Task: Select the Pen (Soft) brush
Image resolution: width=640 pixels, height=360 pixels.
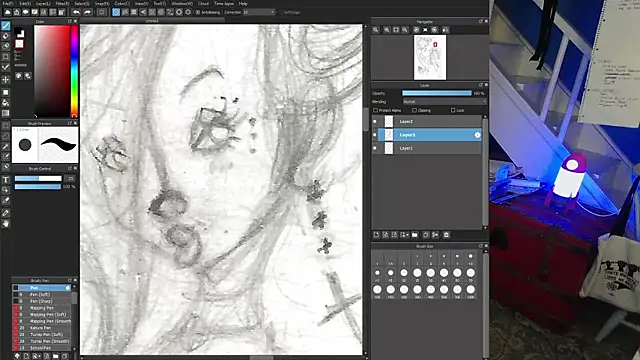Action: (x=41, y=294)
